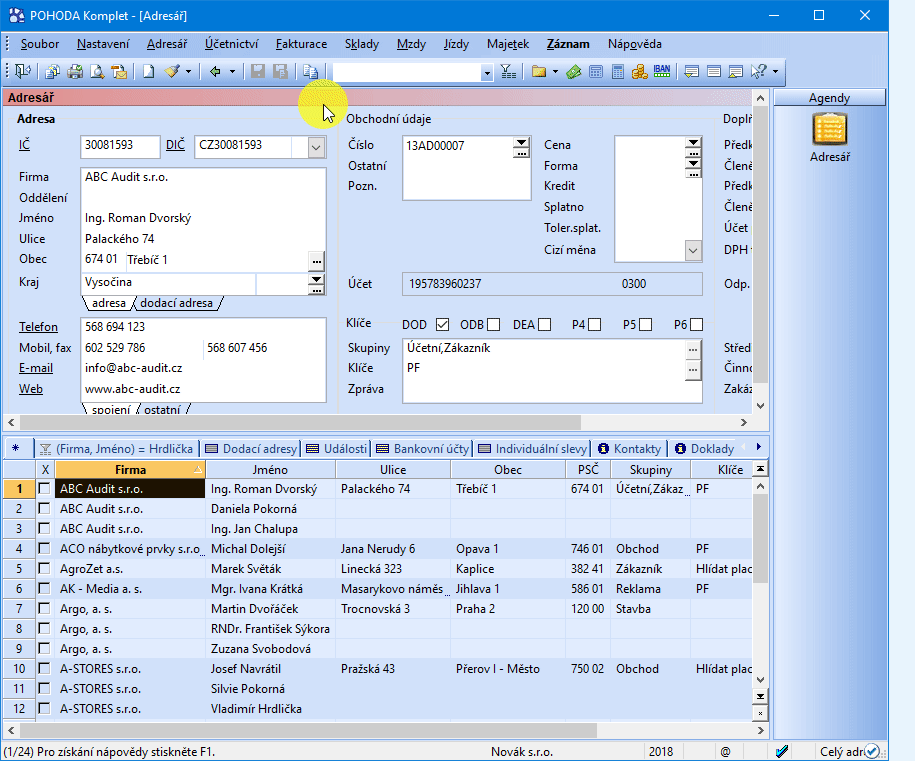
Task: Toggle the P5 key checkbox
Action: point(645,324)
